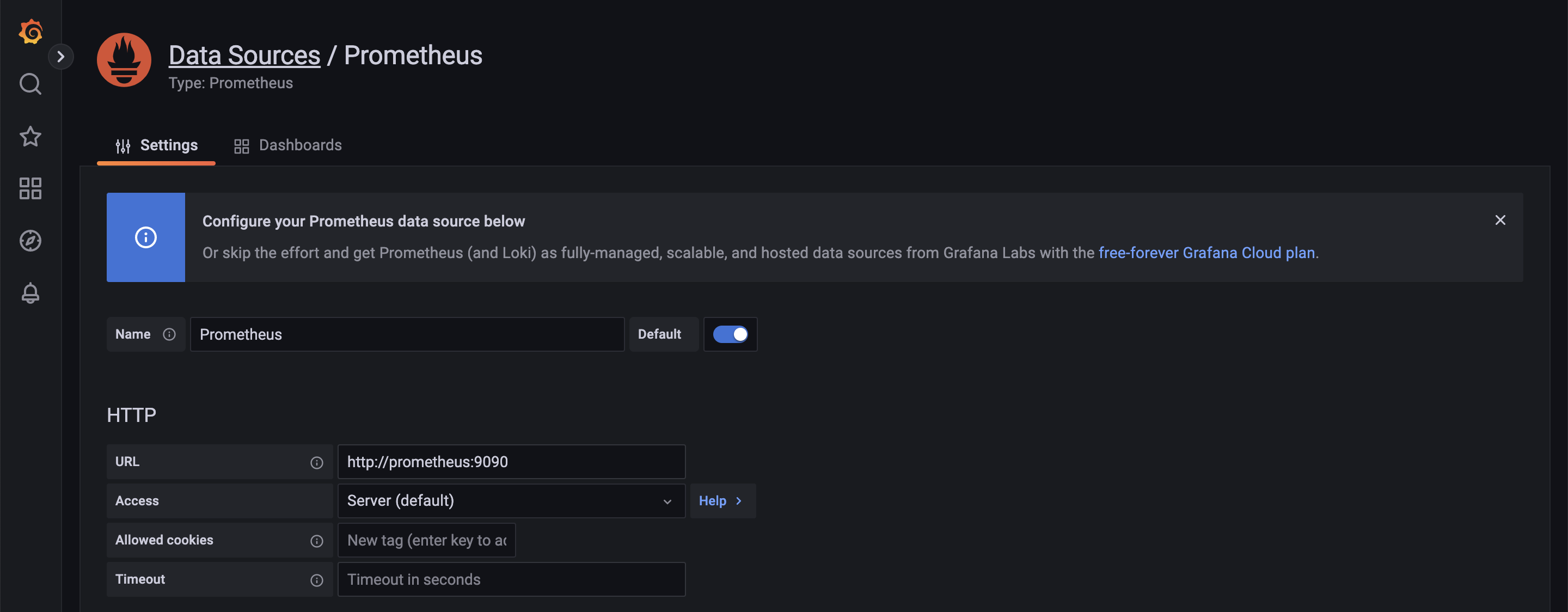Expand the Help section next to Access
1568x612 pixels.
[722, 500]
